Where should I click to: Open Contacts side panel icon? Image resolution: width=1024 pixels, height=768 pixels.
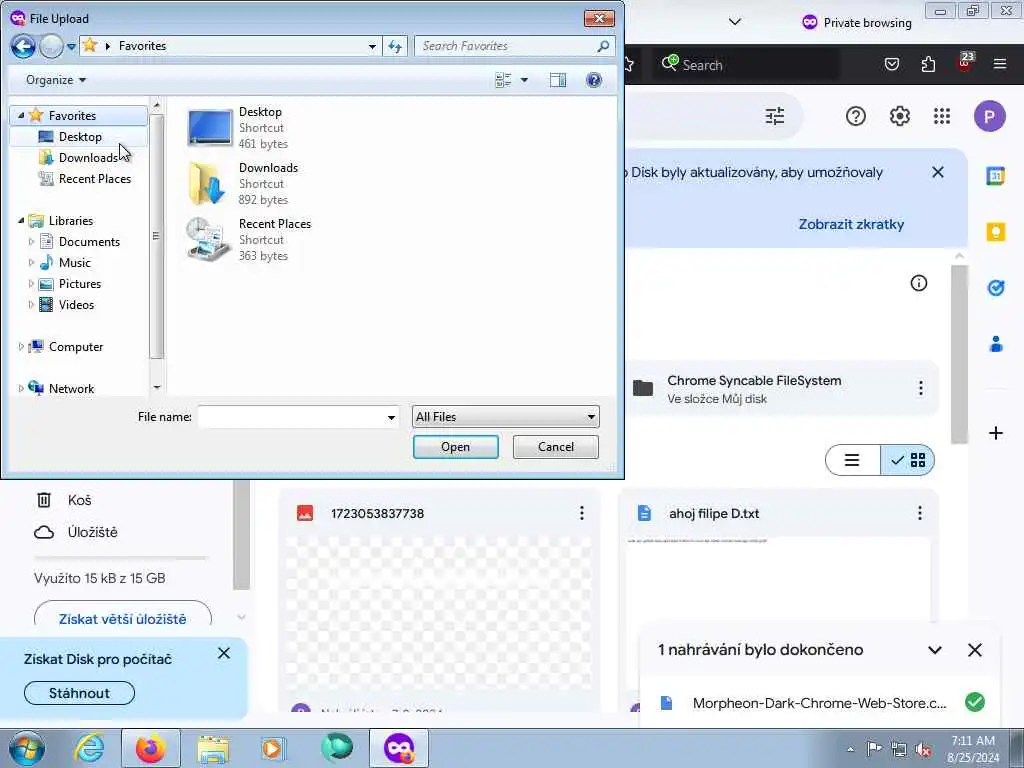pos(995,344)
